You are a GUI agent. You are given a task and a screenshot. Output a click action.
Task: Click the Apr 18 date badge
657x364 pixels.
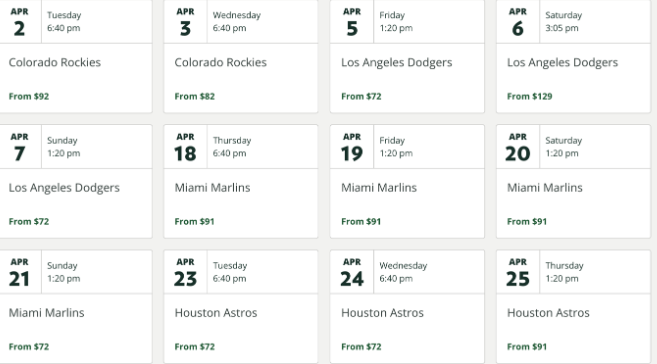coord(185,148)
